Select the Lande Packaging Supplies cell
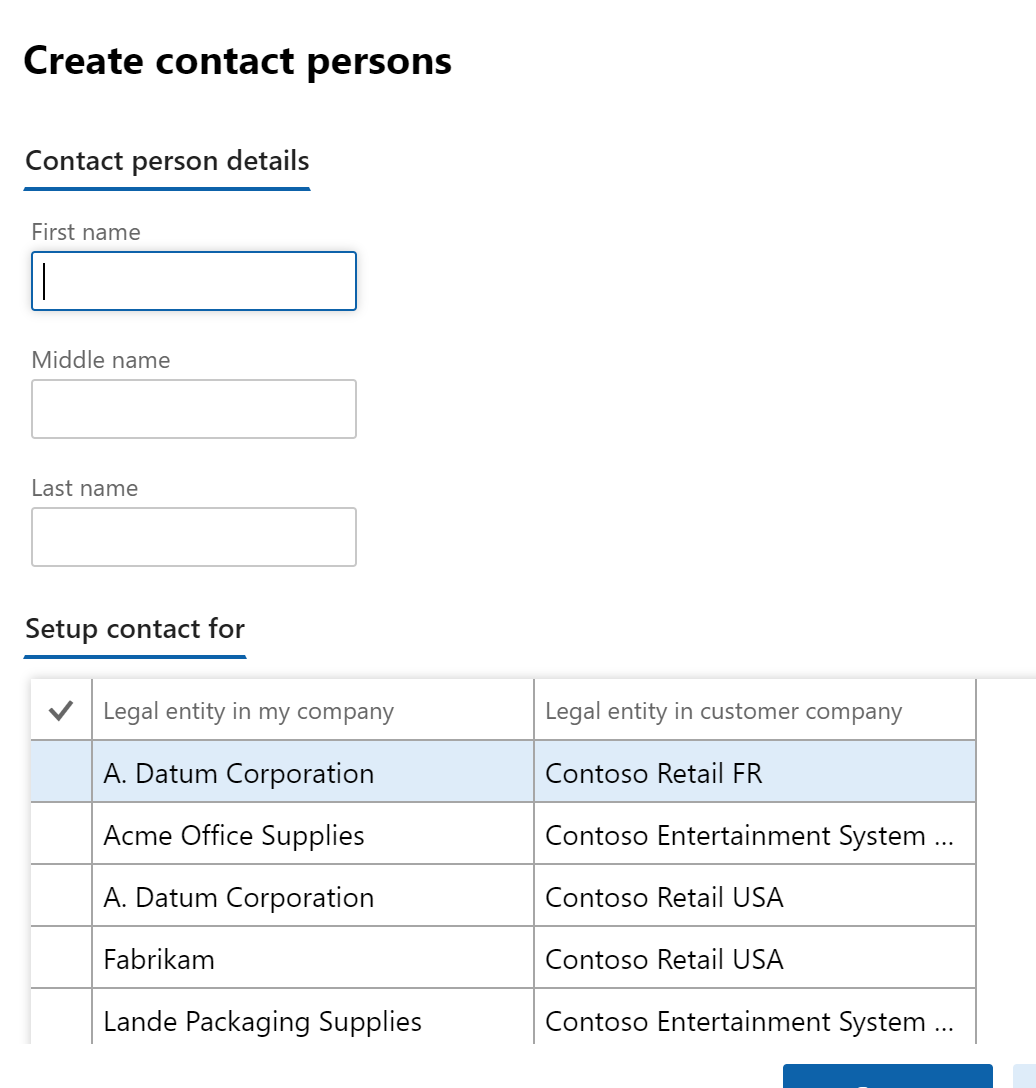This screenshot has width=1036, height=1088. click(x=312, y=1021)
